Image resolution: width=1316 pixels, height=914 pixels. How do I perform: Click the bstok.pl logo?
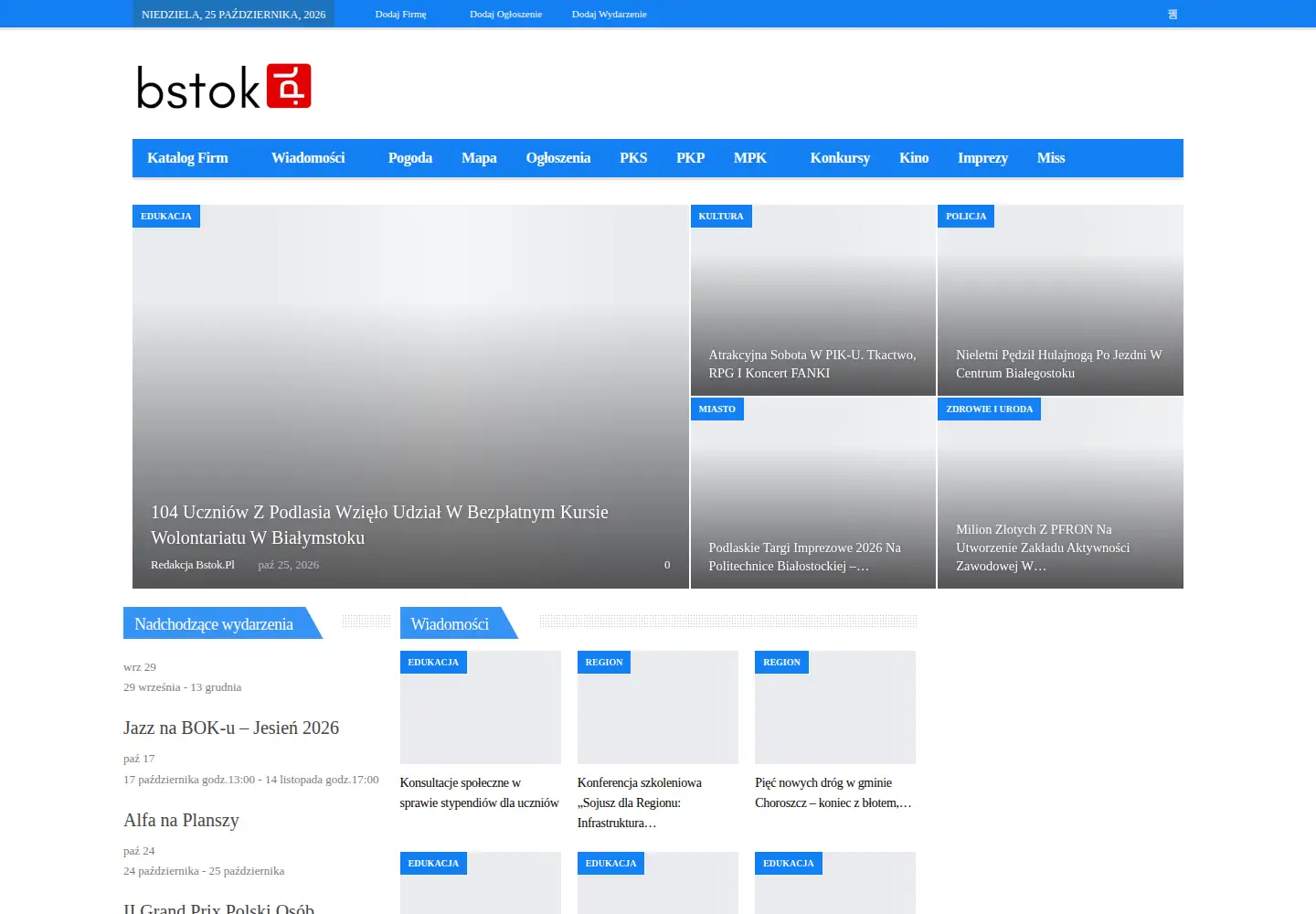coord(224,86)
